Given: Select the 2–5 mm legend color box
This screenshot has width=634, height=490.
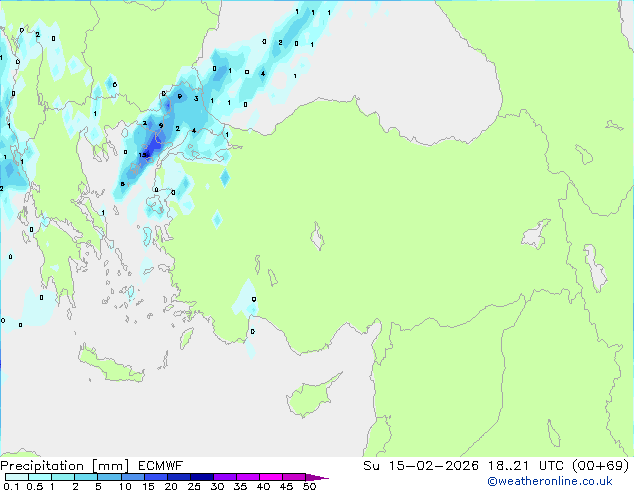Looking at the screenshot, I should (x=86, y=477).
